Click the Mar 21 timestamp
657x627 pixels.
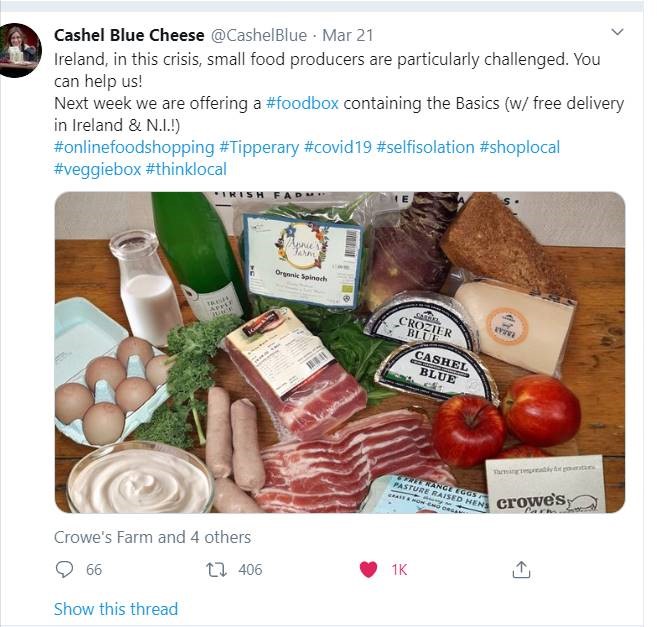click(348, 35)
